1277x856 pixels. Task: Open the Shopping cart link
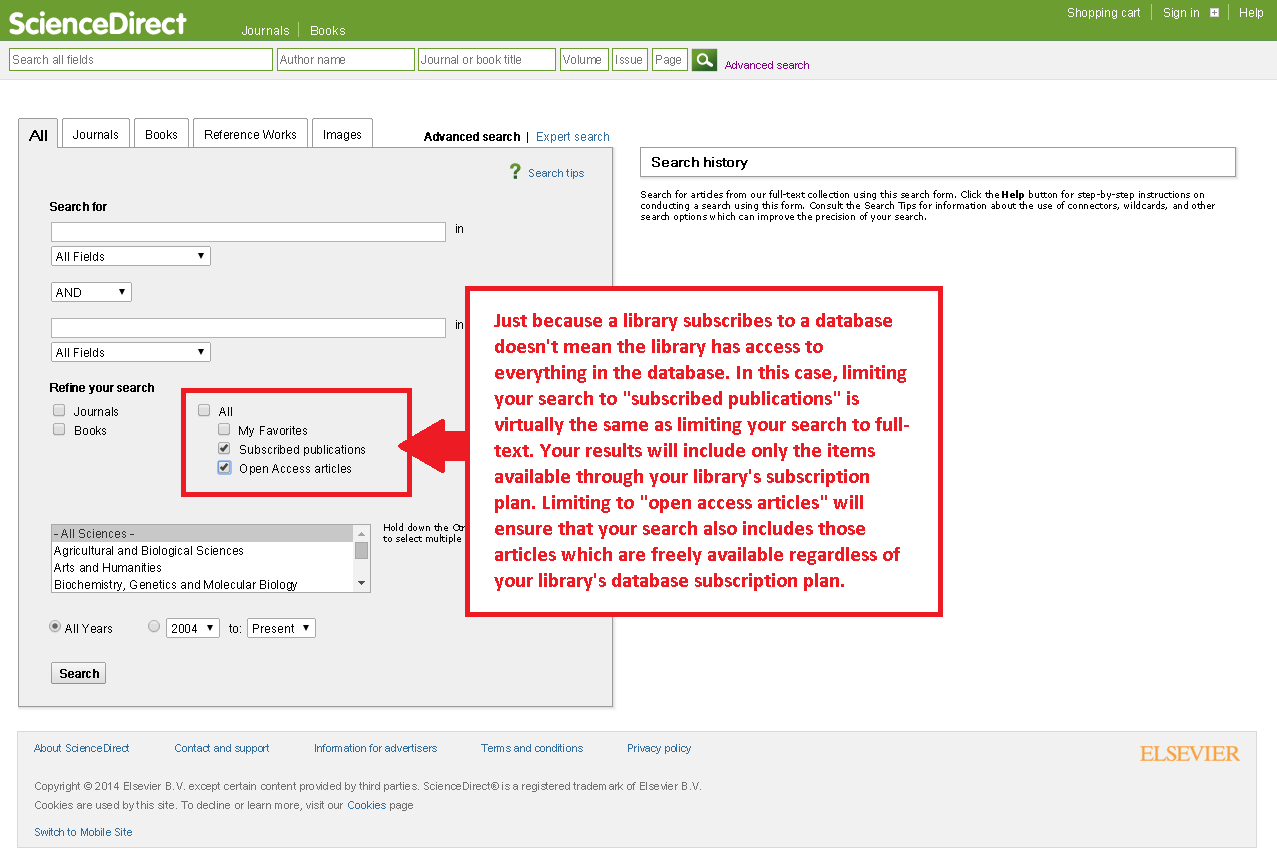(1104, 13)
